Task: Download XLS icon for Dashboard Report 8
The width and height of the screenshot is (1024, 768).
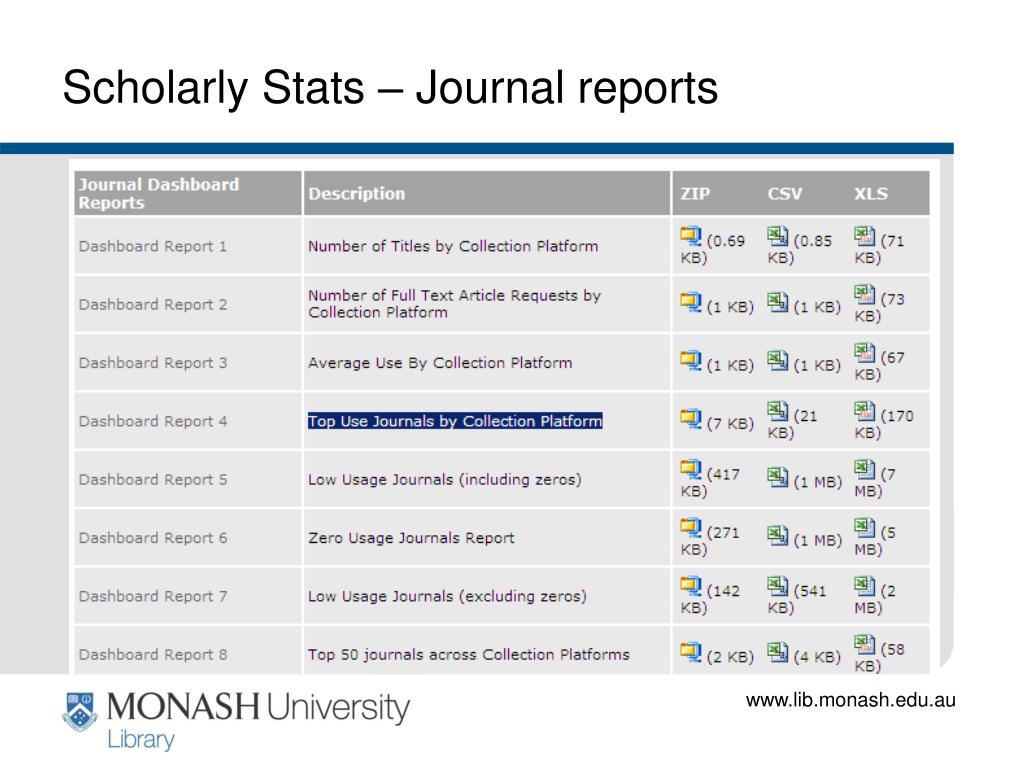Action: (865, 644)
